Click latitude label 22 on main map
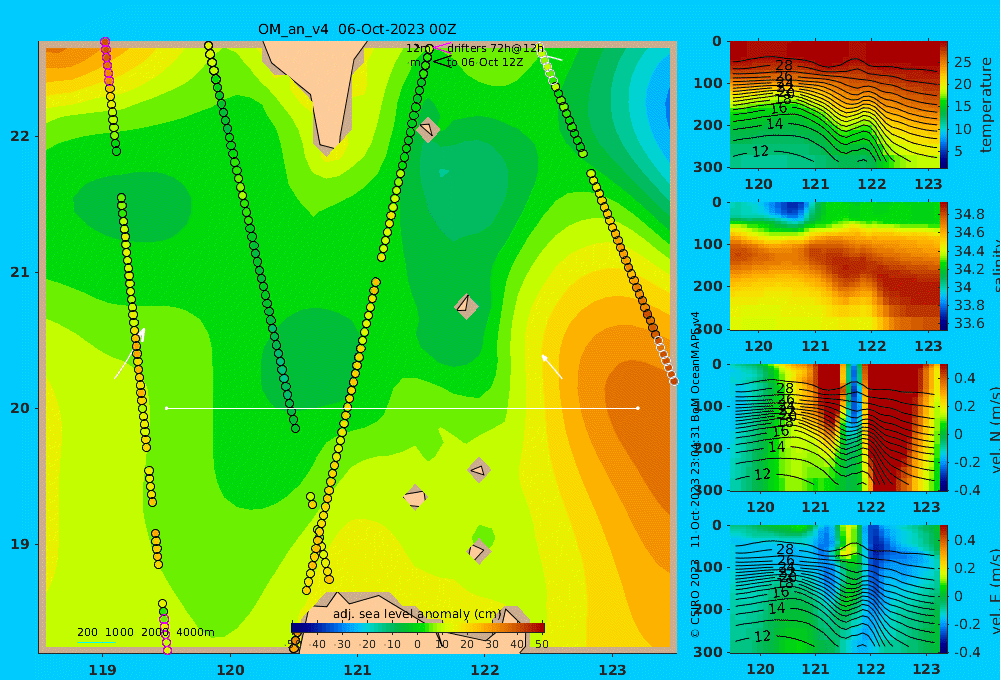 click(x=19, y=137)
